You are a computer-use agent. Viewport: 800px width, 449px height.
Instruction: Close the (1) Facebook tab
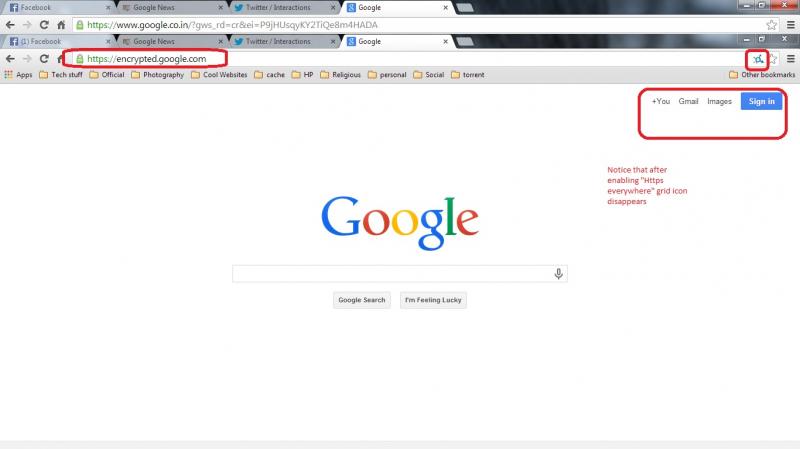click(108, 42)
